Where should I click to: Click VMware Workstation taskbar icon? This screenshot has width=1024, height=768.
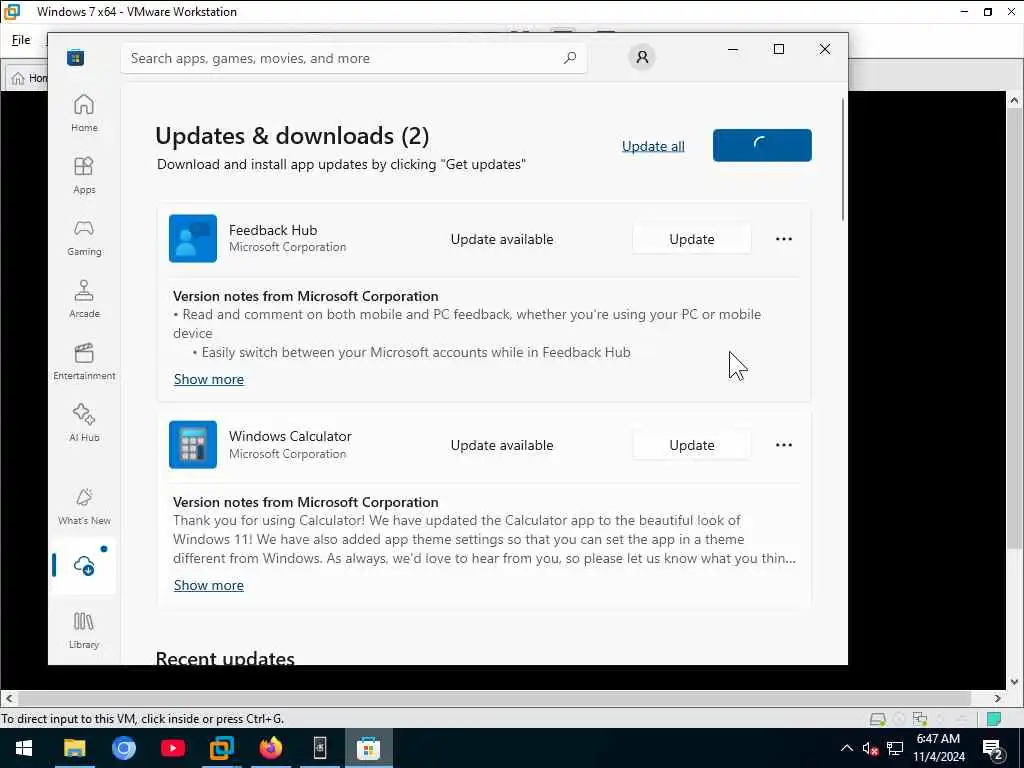(221, 748)
